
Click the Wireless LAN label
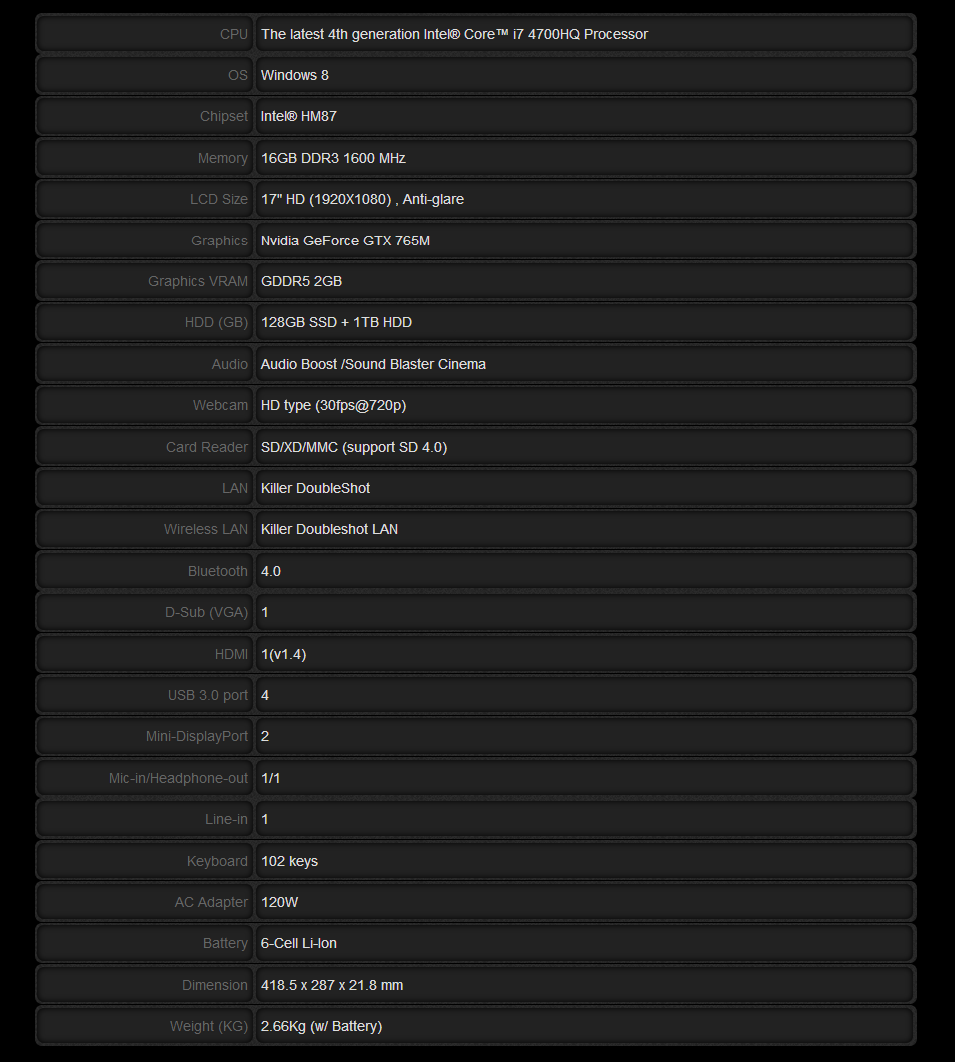[x=205, y=529]
